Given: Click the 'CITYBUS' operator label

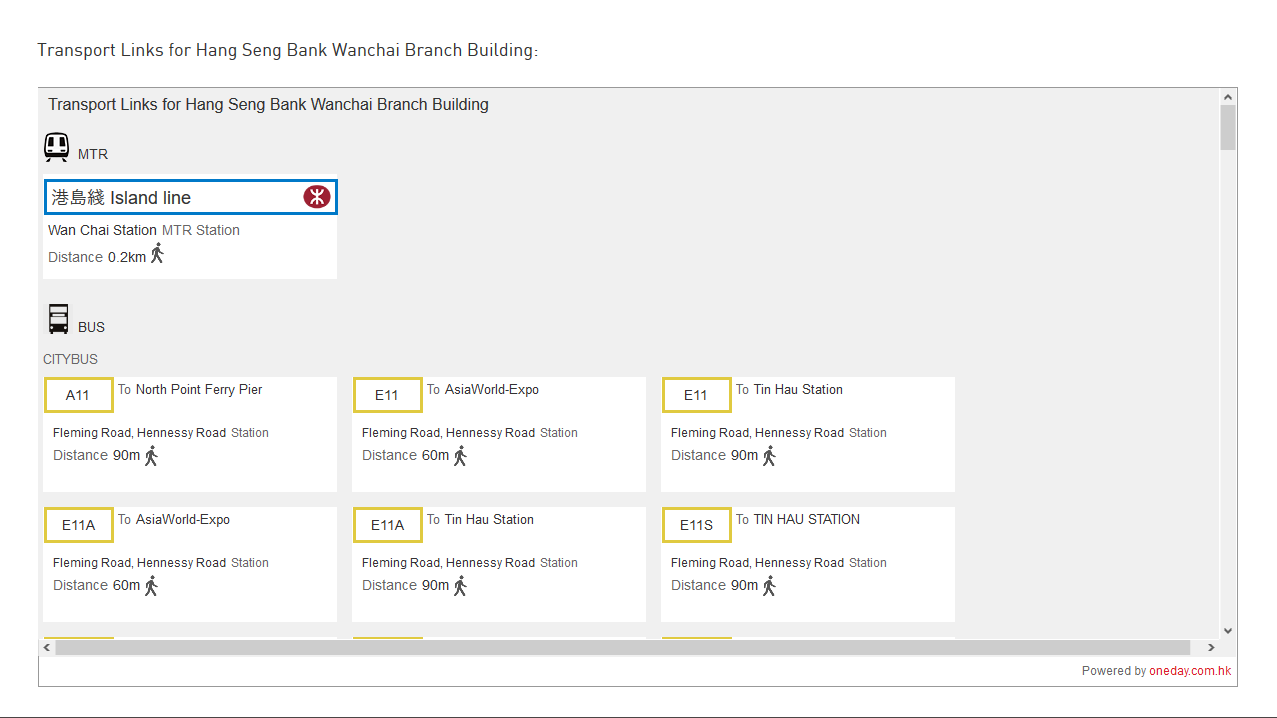Looking at the screenshot, I should (x=70, y=359).
